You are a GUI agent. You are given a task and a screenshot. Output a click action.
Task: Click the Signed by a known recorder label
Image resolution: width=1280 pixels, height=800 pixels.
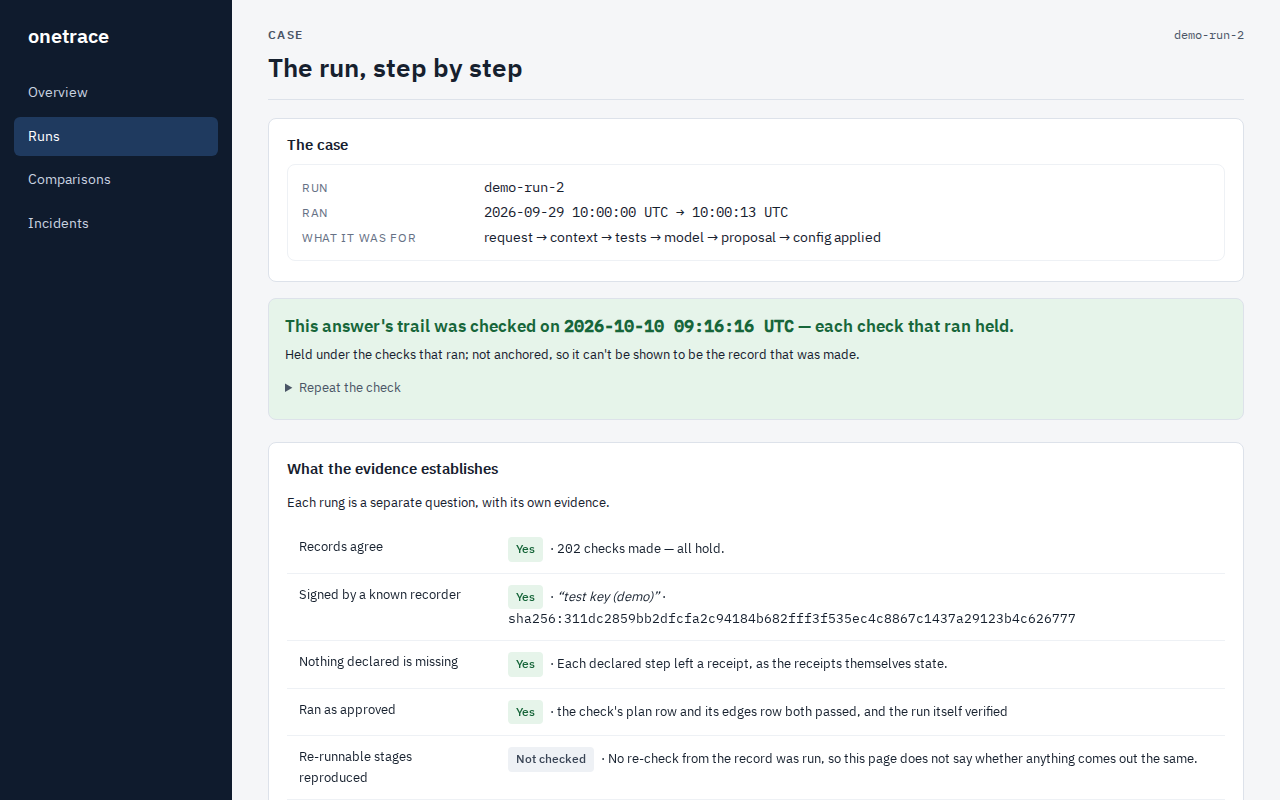pos(380,595)
